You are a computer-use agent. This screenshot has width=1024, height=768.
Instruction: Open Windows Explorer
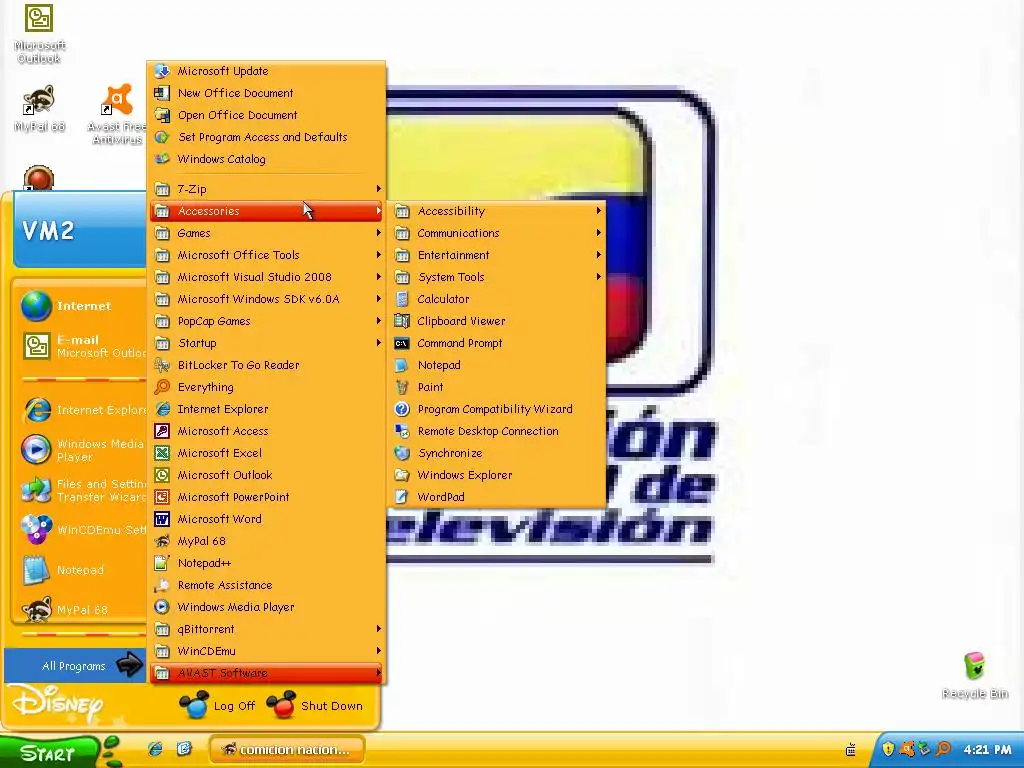coord(498,475)
